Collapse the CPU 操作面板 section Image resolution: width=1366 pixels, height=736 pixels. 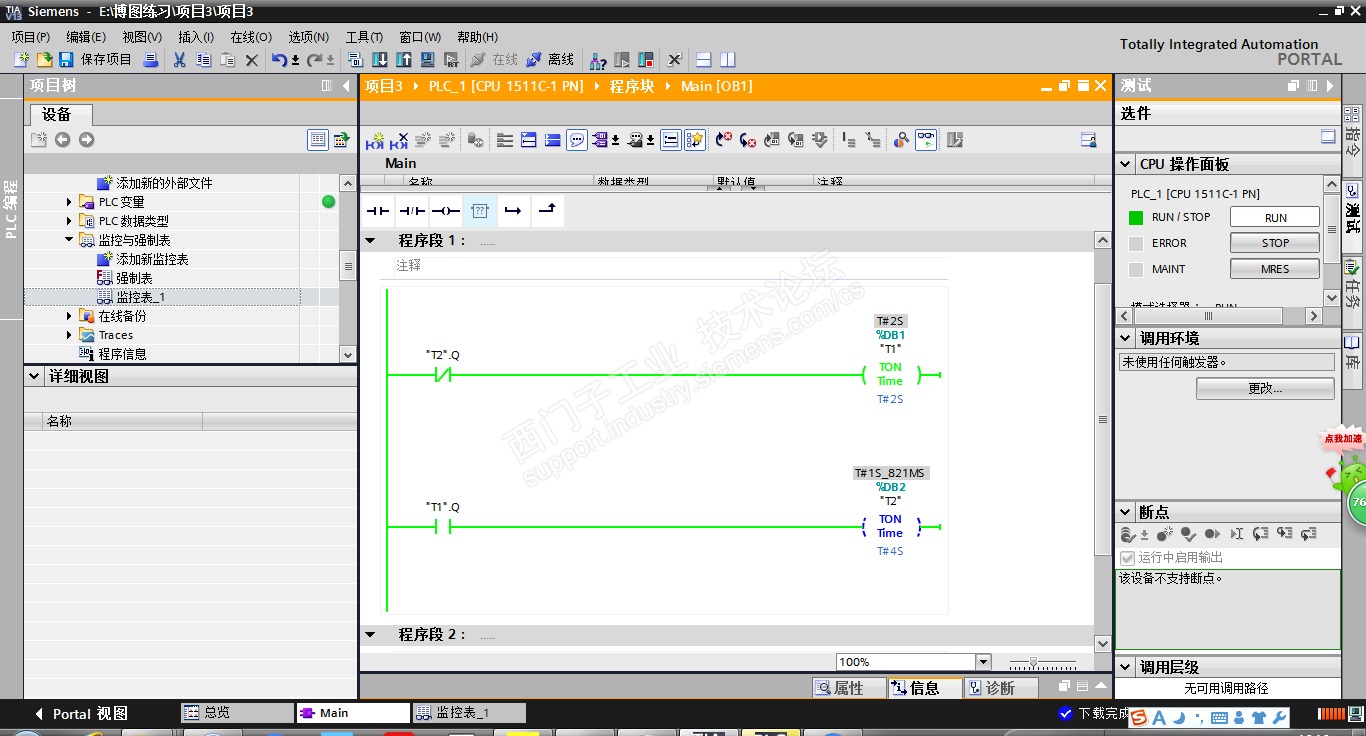coord(1126,164)
